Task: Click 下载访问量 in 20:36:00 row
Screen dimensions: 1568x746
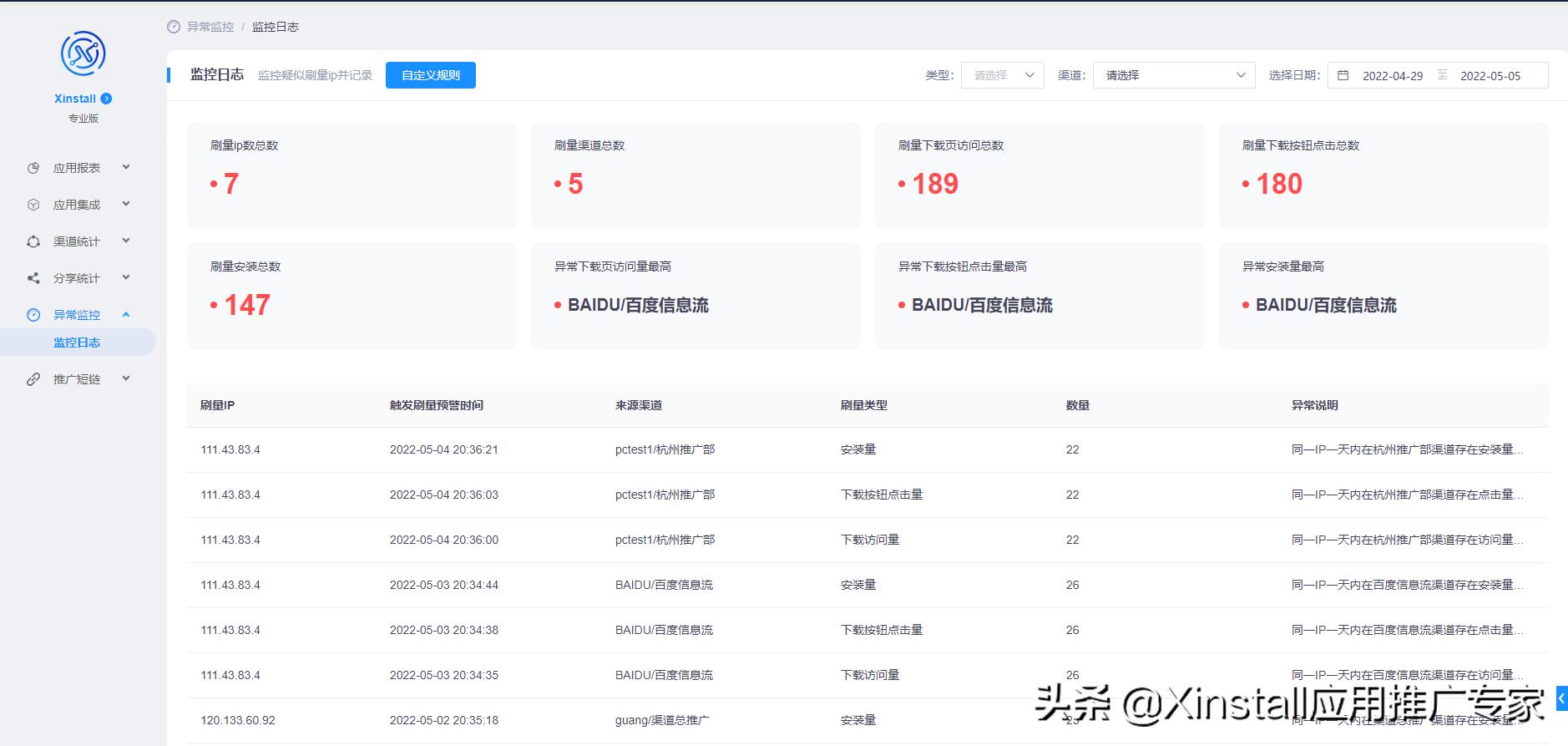Action: (870, 540)
